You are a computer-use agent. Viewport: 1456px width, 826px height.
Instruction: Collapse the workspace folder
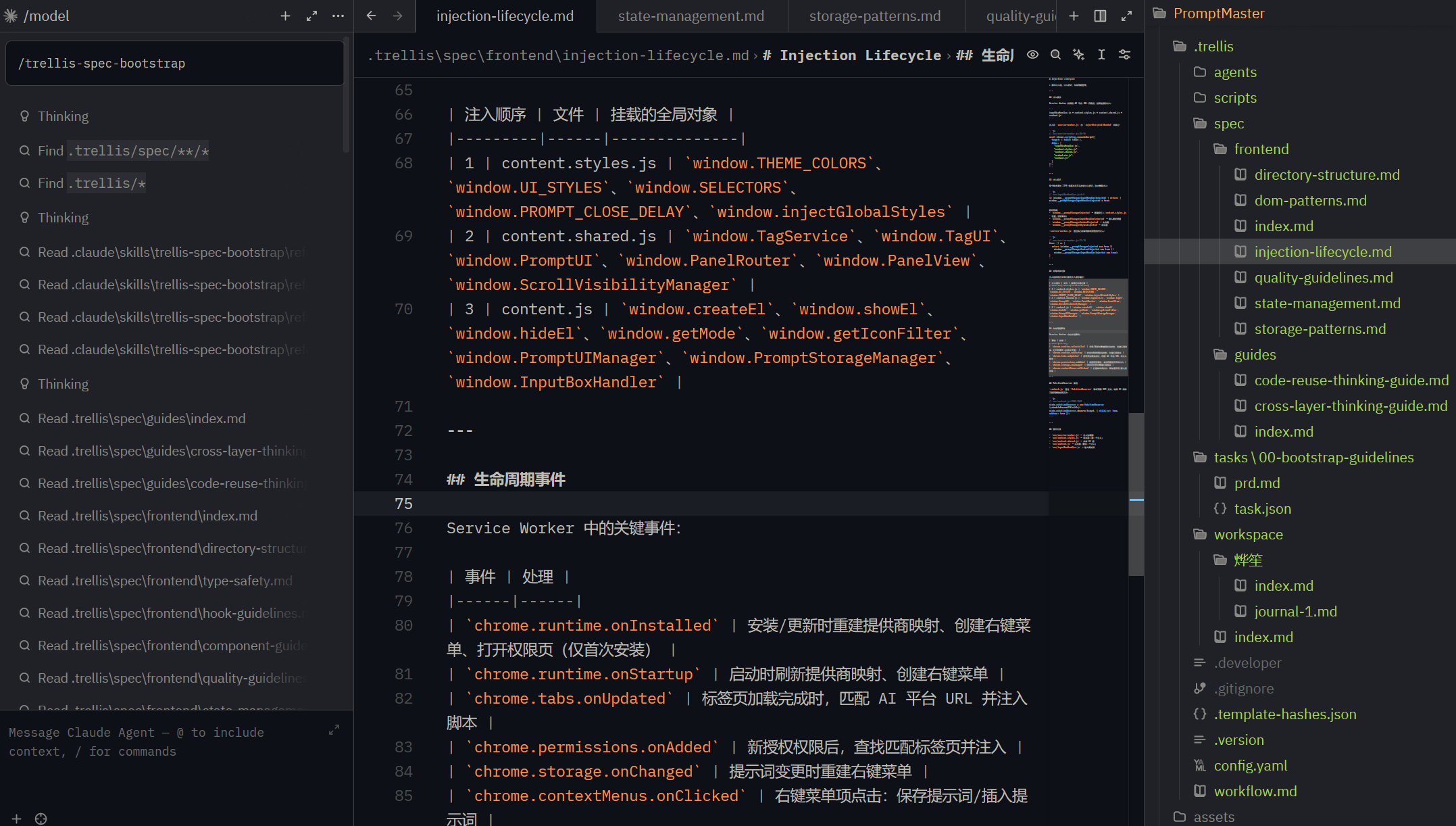click(1248, 534)
